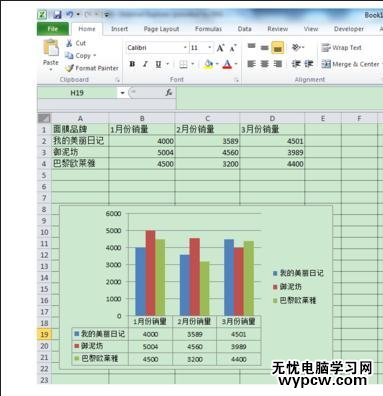This screenshot has height=396, width=383.
Task: Click the blue legend swatch for 我的美丽日记
Action: pyautogui.click(x=275, y=273)
